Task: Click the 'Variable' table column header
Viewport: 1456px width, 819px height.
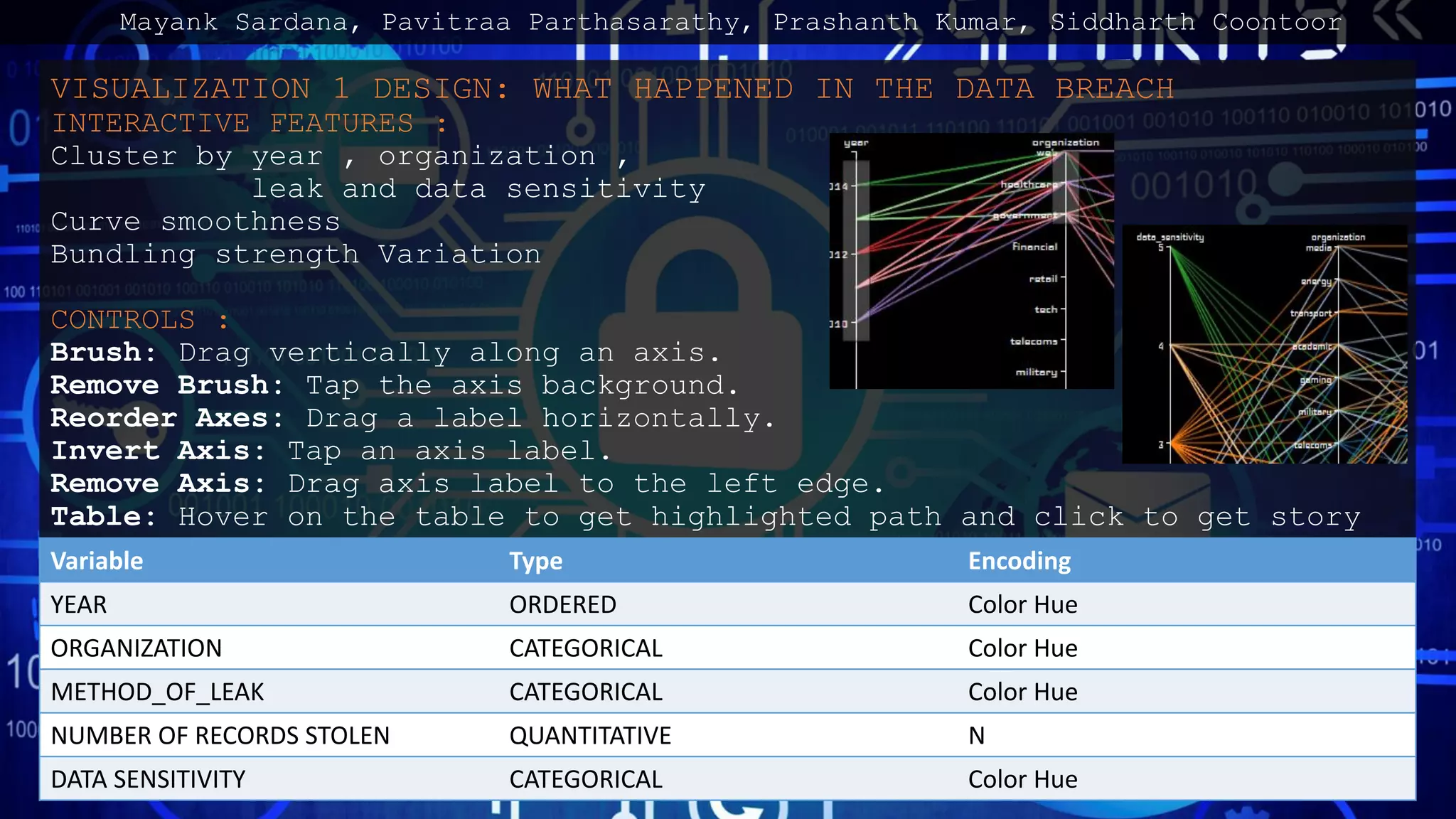Action: click(97, 561)
